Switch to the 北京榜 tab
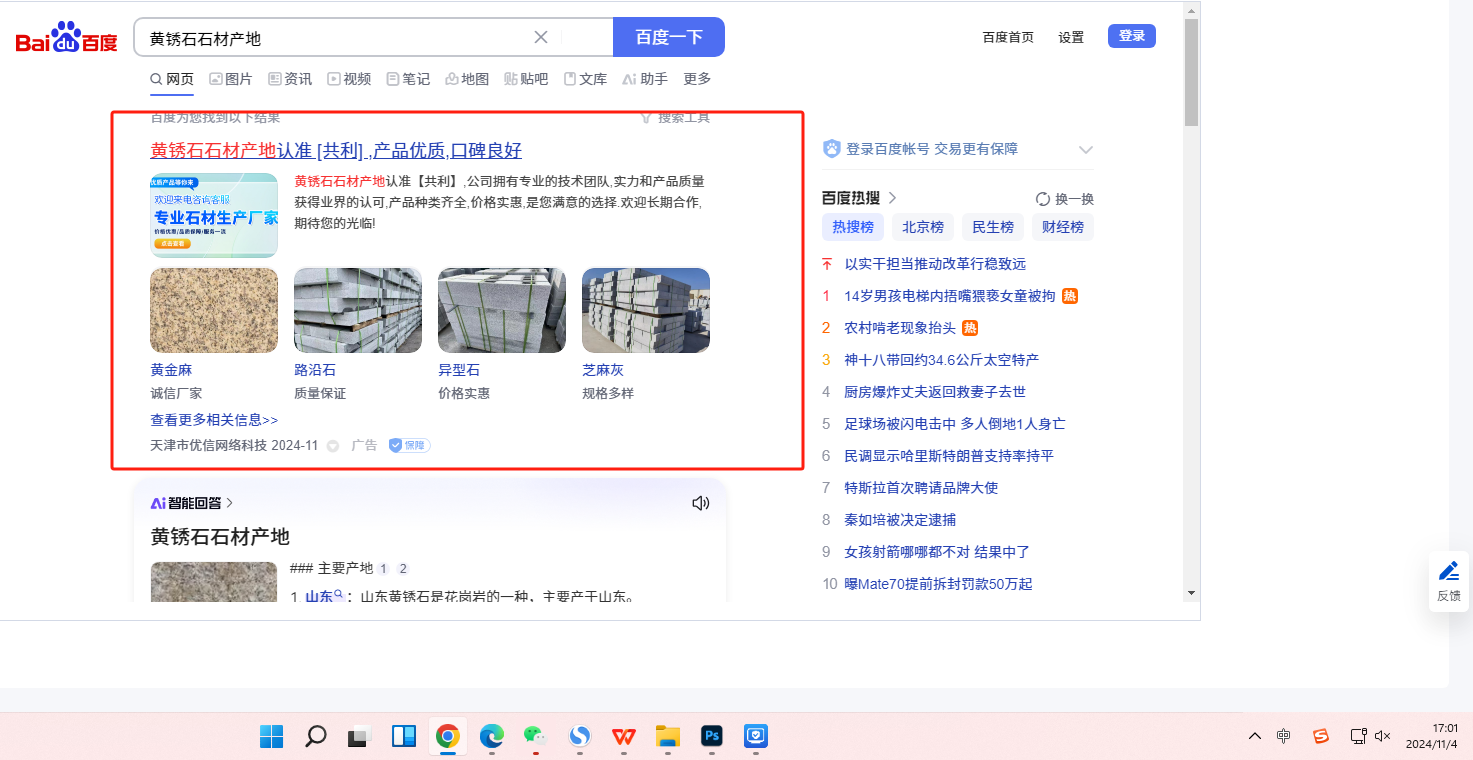This screenshot has height=760, width=1473. (x=923, y=227)
